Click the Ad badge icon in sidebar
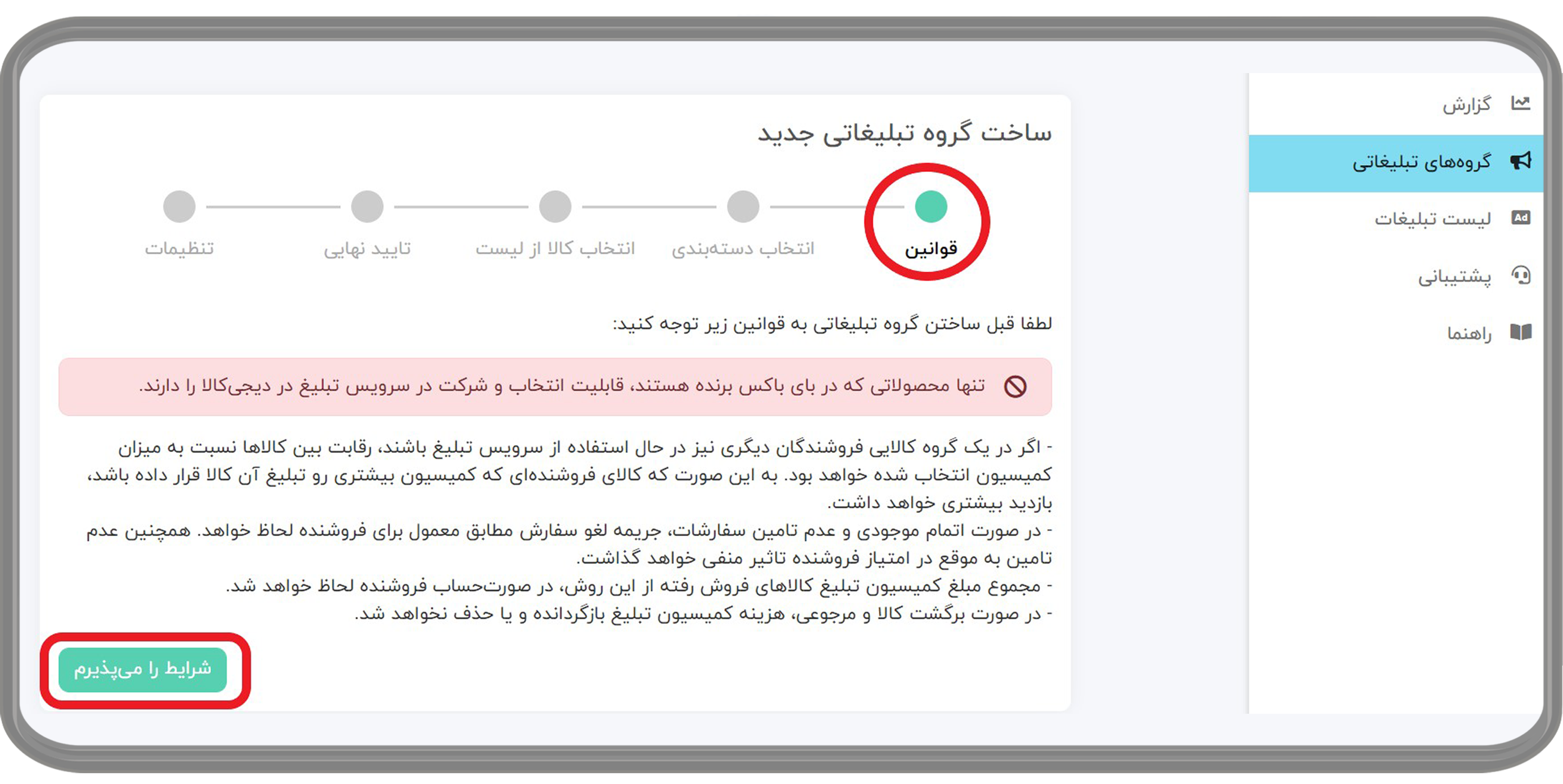Viewport: 1563px width, 784px height. (x=1520, y=218)
